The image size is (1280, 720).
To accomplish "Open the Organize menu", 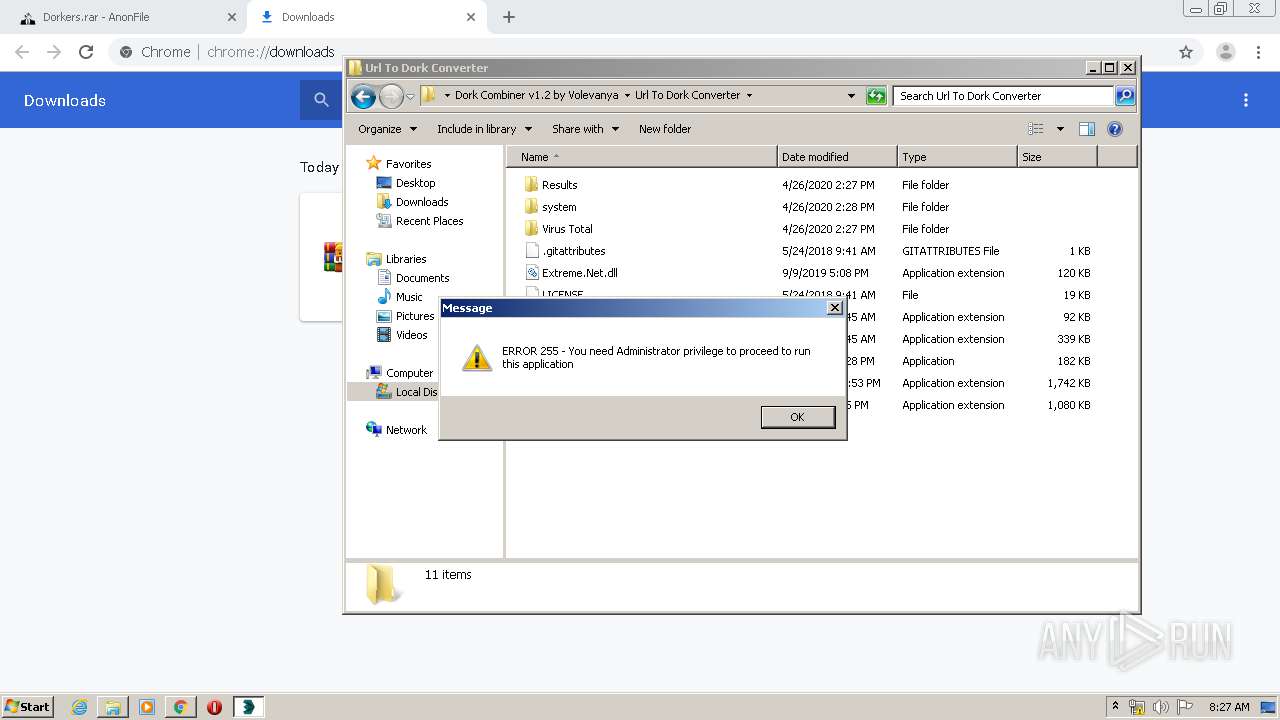I will click(387, 129).
